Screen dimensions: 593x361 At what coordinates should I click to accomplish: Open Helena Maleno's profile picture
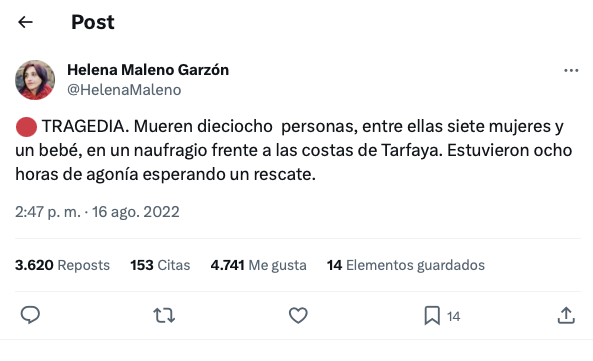tap(35, 80)
